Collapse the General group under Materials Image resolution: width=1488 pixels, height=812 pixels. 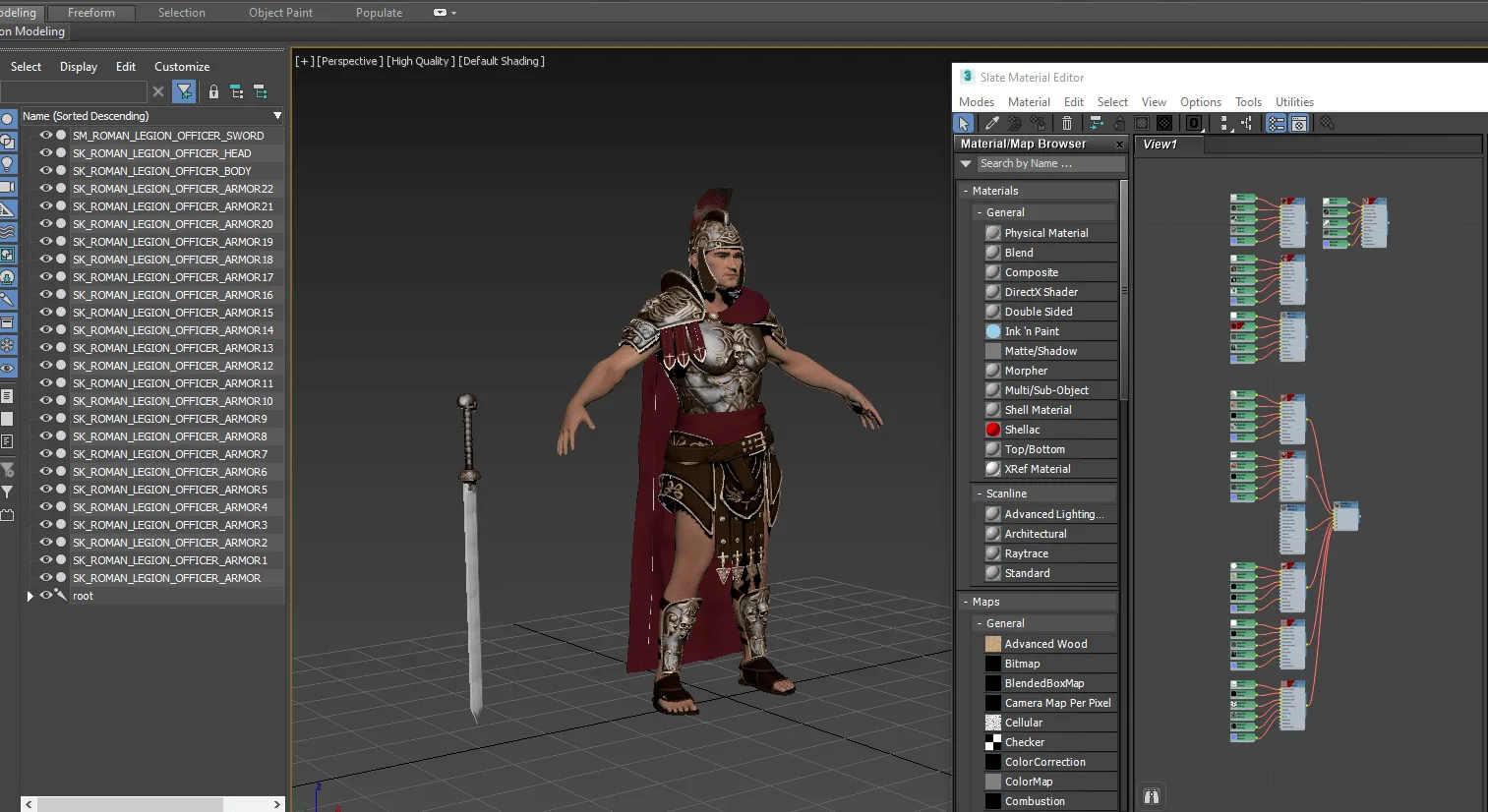pyautogui.click(x=980, y=212)
